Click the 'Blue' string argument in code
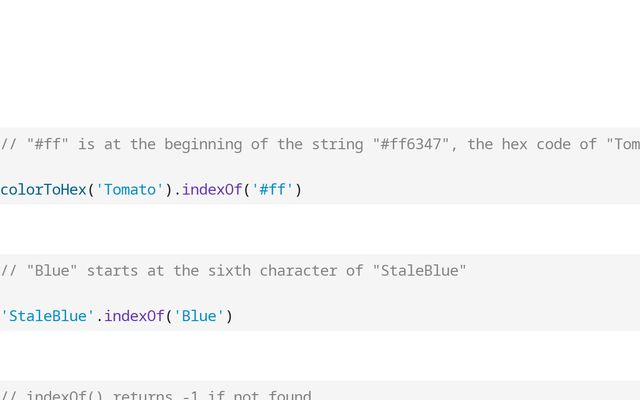 pyautogui.click(x=198, y=316)
